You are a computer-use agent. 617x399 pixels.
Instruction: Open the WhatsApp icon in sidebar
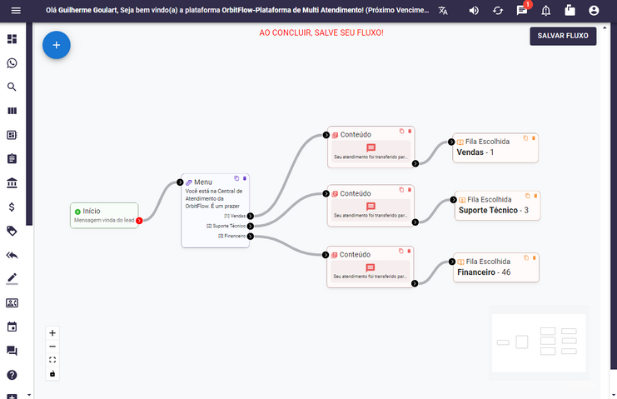(12, 63)
